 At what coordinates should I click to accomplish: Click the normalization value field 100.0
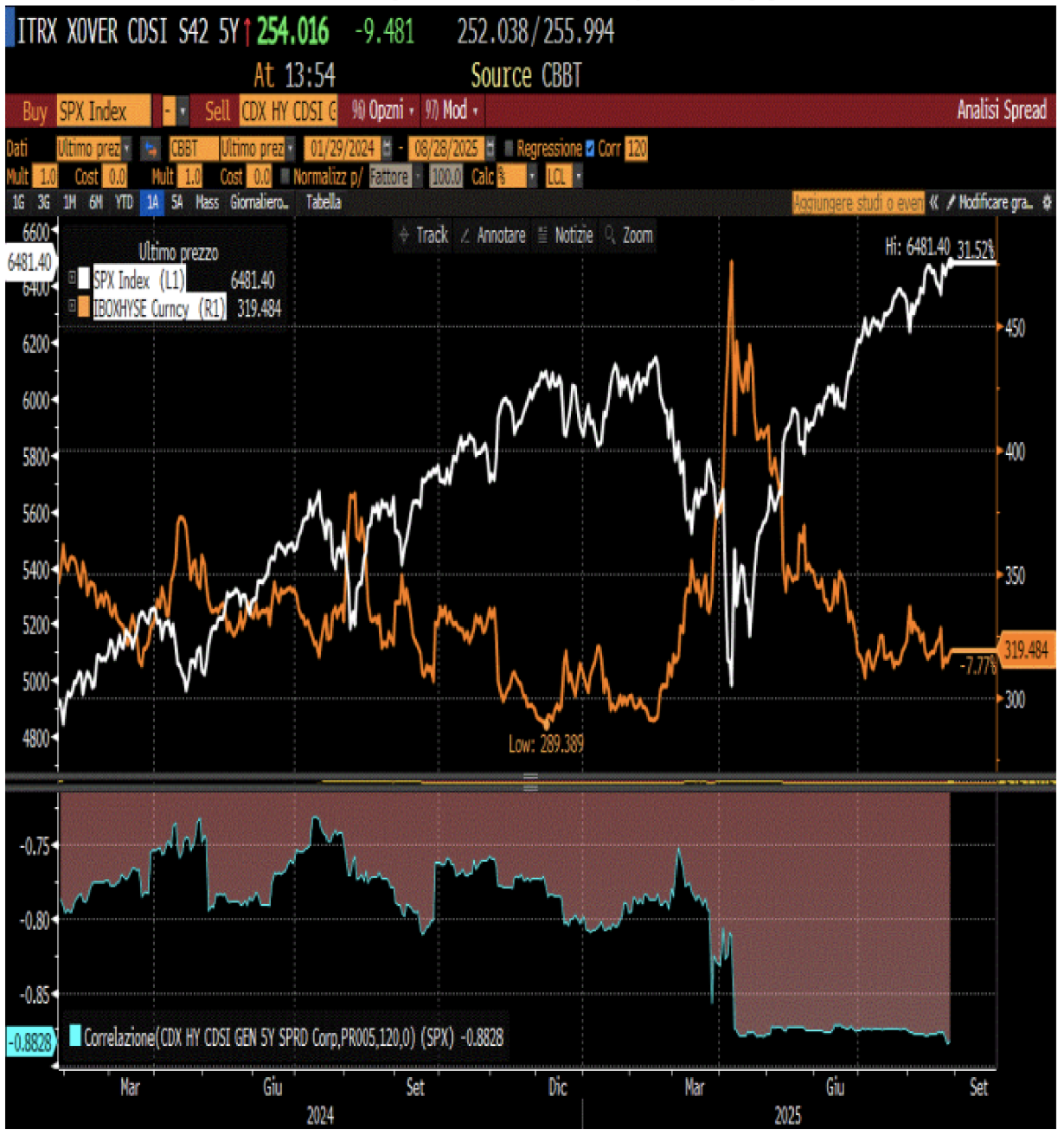click(x=445, y=176)
